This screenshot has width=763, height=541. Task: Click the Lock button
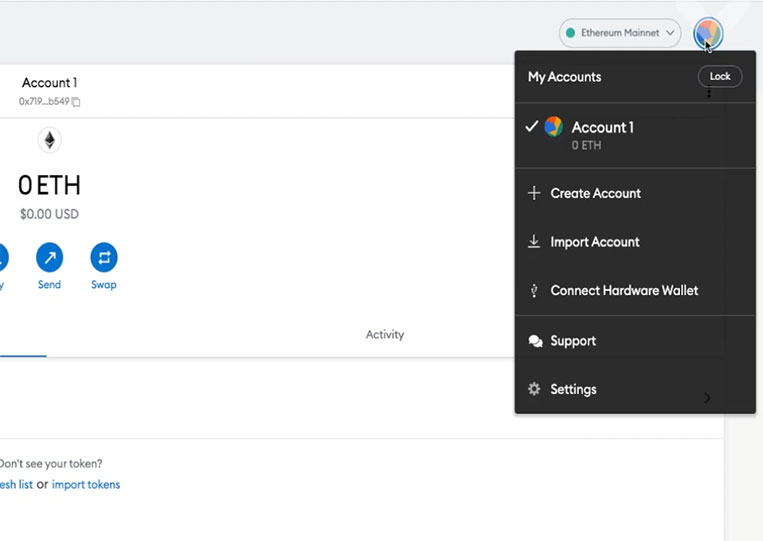pyautogui.click(x=720, y=76)
